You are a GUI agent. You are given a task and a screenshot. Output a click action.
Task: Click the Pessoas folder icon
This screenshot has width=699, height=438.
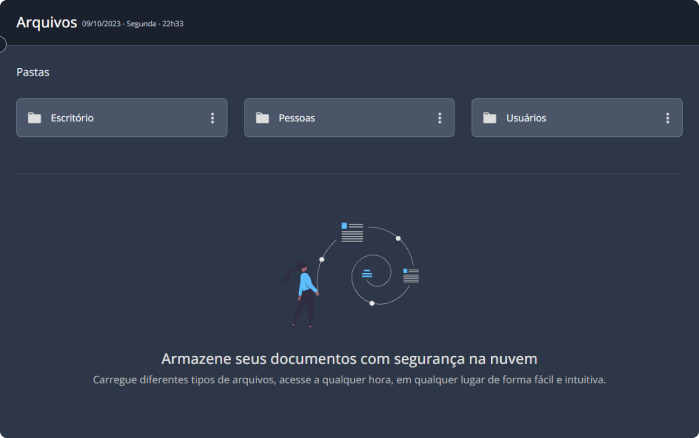[x=262, y=118]
